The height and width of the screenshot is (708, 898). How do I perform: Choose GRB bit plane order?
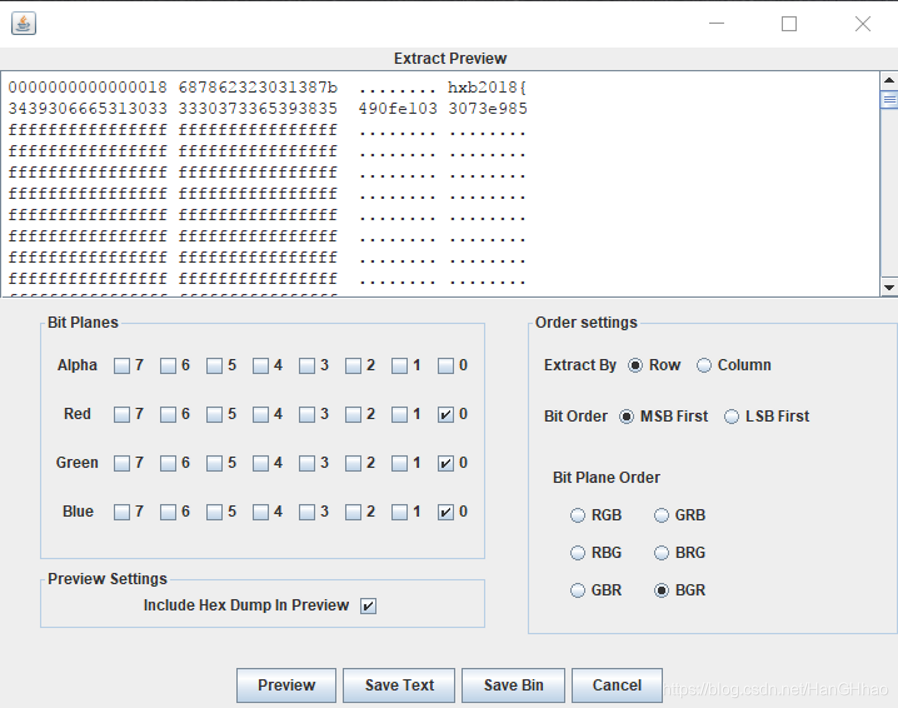coord(661,516)
